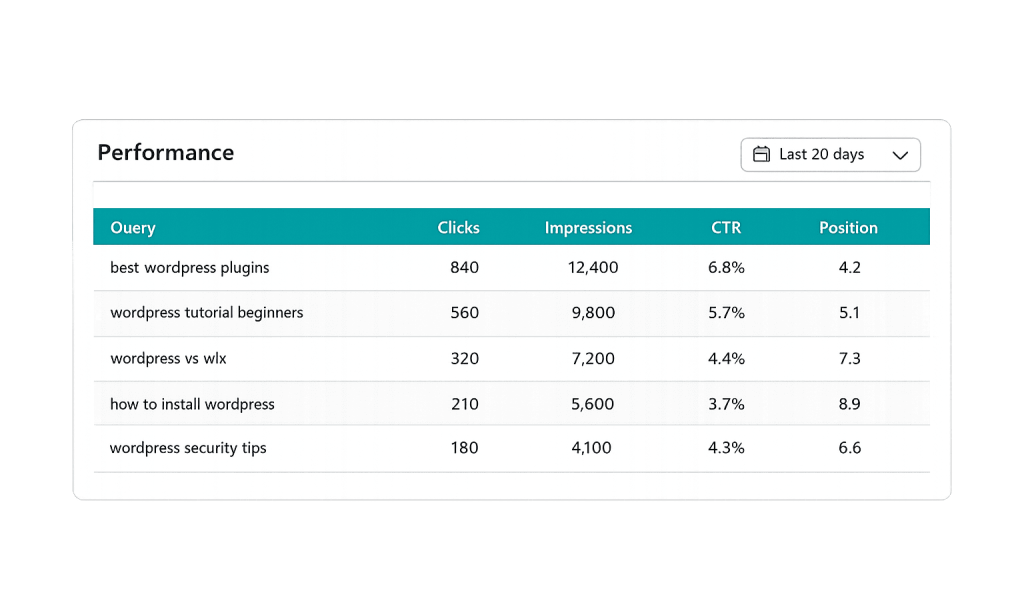Select the 'wordpress tutorial beginners' query
The image size is (1024, 615).
206,313
